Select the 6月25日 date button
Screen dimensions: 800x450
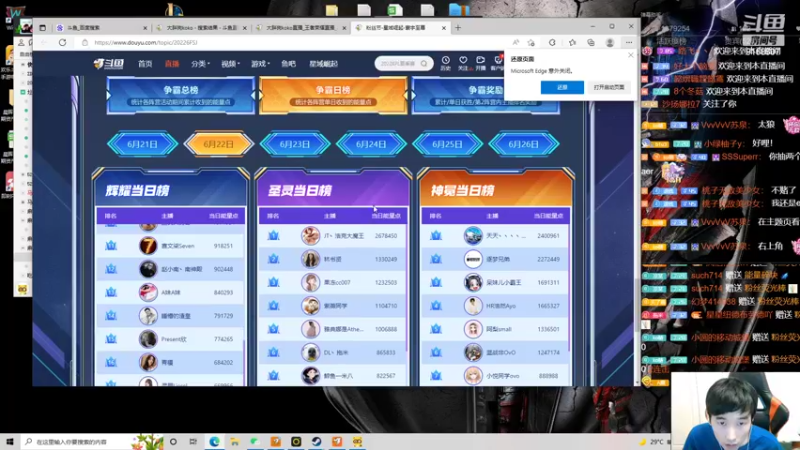coord(447,144)
